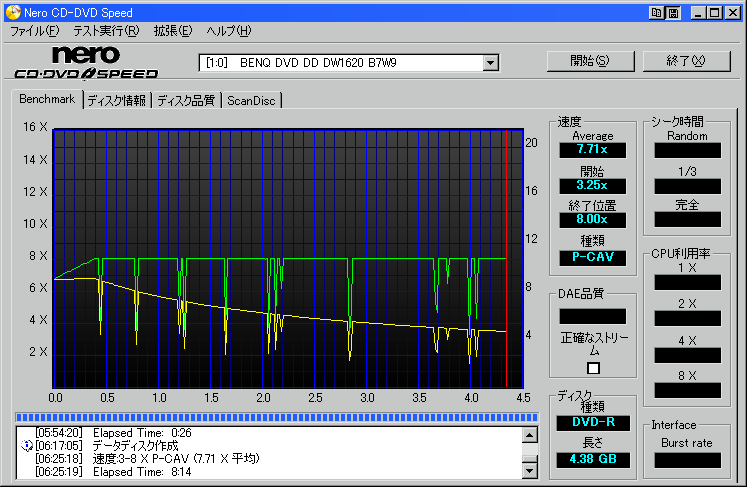Open the 拡張 menu
This screenshot has height=487, width=747.
[172, 31]
